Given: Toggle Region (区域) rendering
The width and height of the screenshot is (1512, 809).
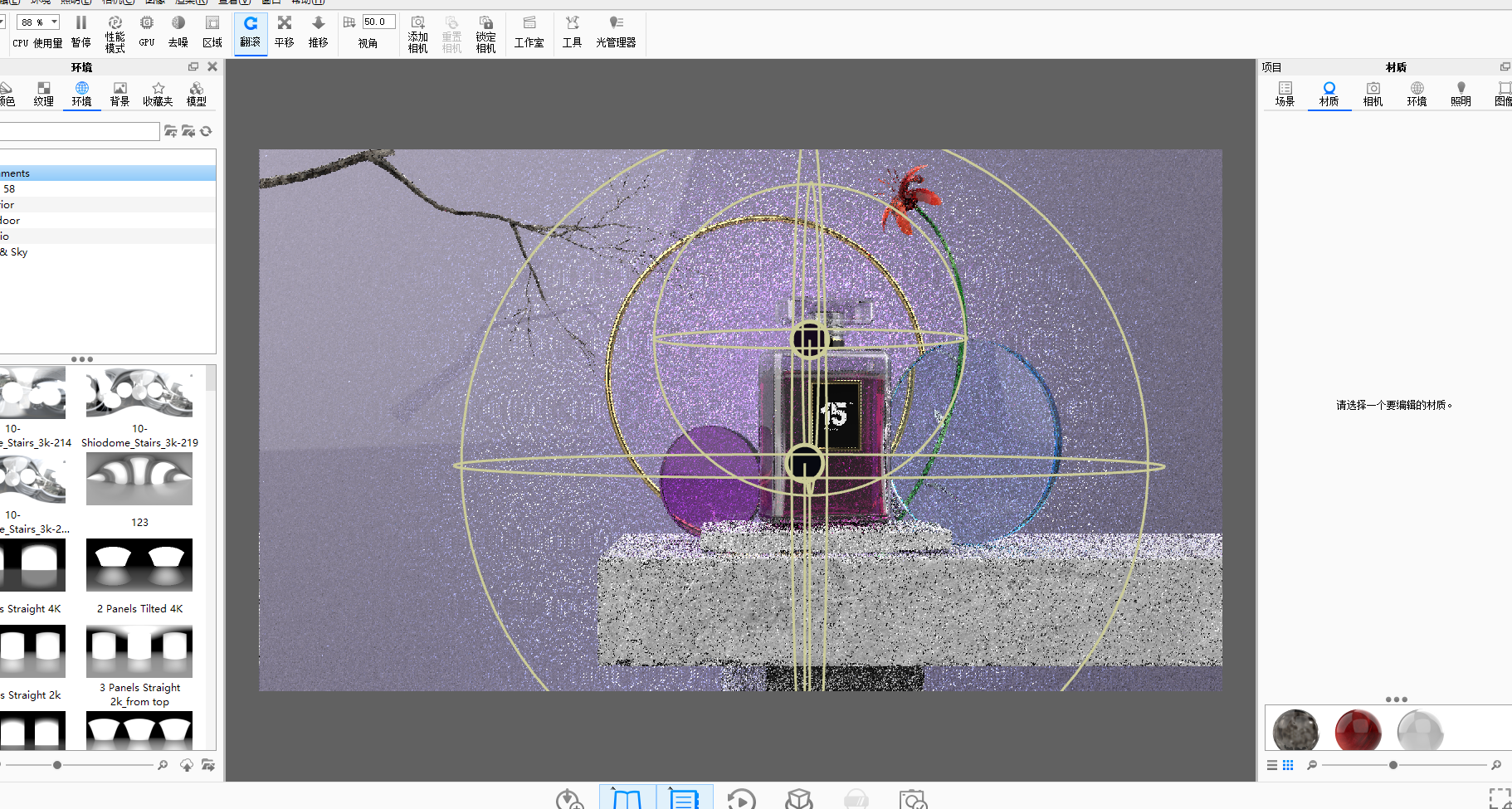Looking at the screenshot, I should [x=212, y=32].
